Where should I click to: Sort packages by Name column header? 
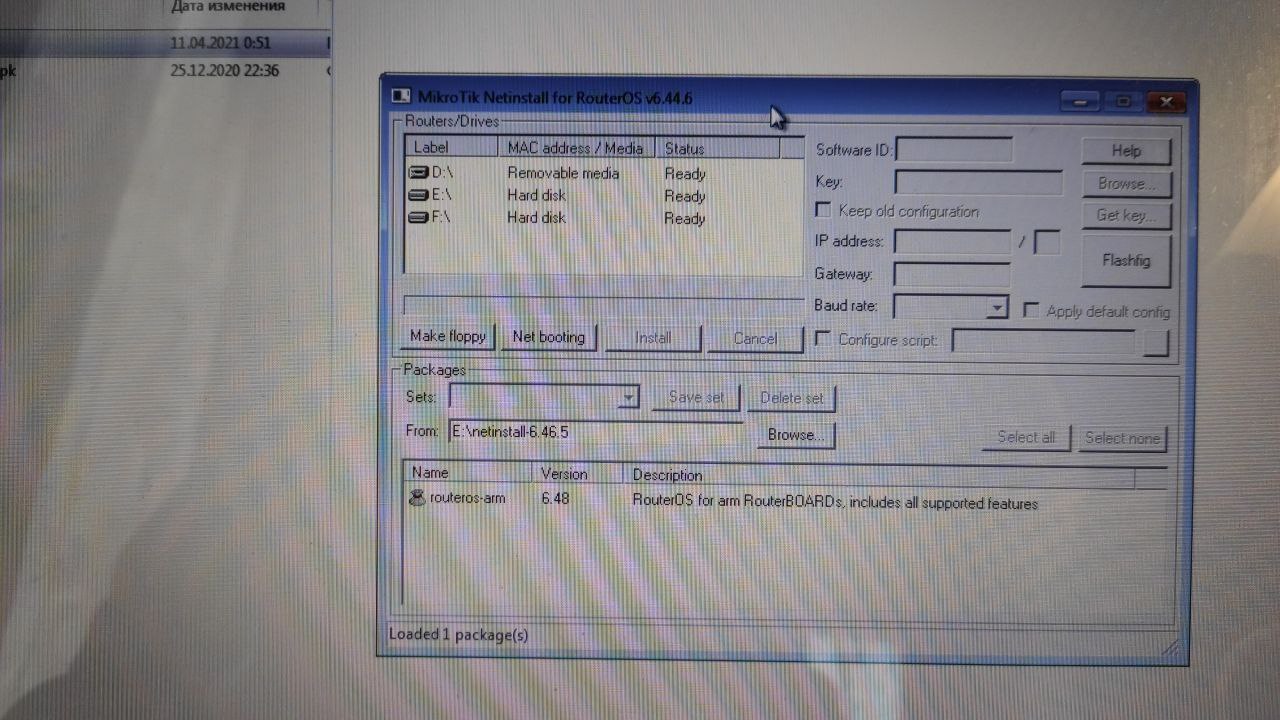pyautogui.click(x=468, y=473)
